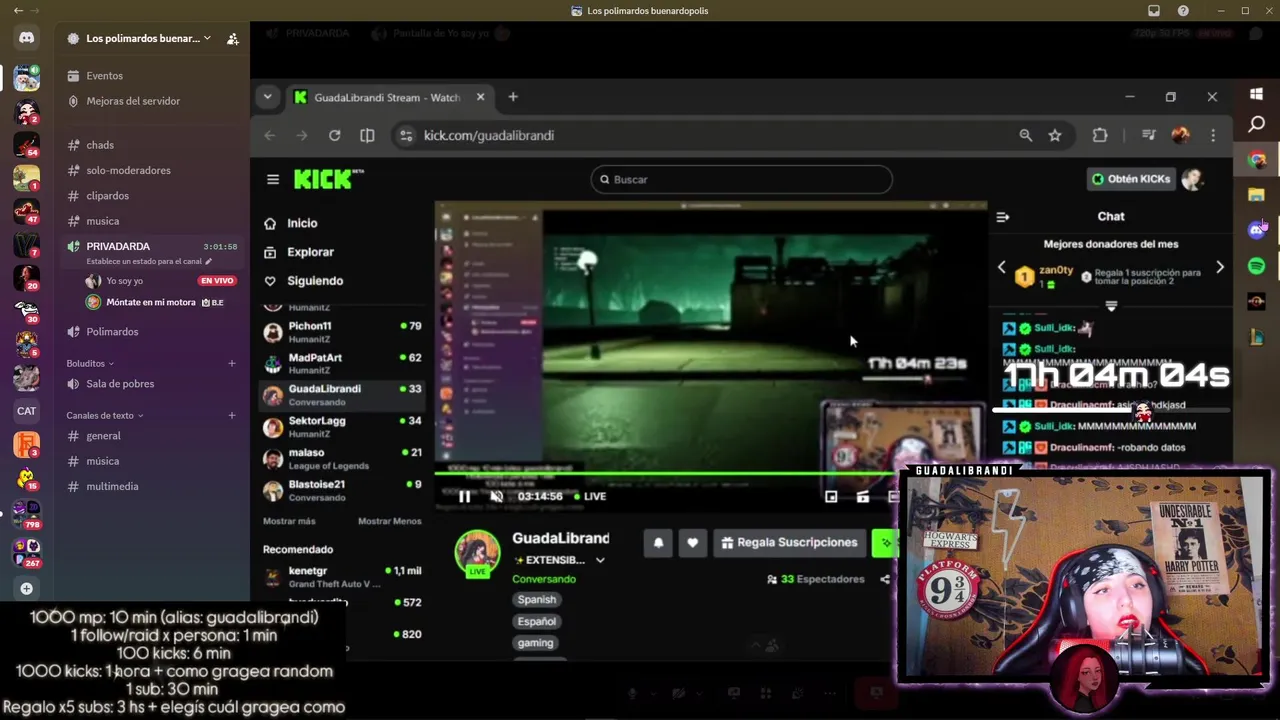Image resolution: width=1280 pixels, height=720 pixels.
Task: Join Sala de pobres voice channel
Action: point(120,384)
